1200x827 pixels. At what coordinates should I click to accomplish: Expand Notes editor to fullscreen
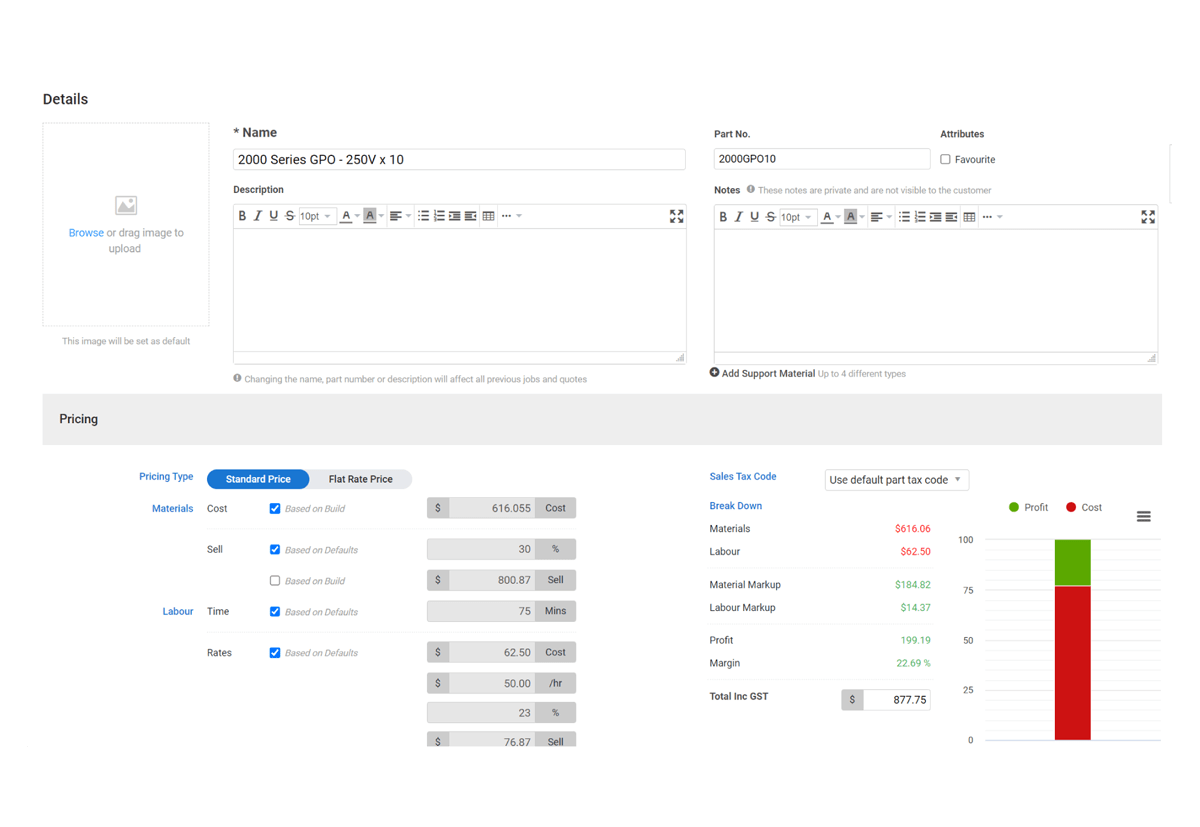click(x=1148, y=217)
